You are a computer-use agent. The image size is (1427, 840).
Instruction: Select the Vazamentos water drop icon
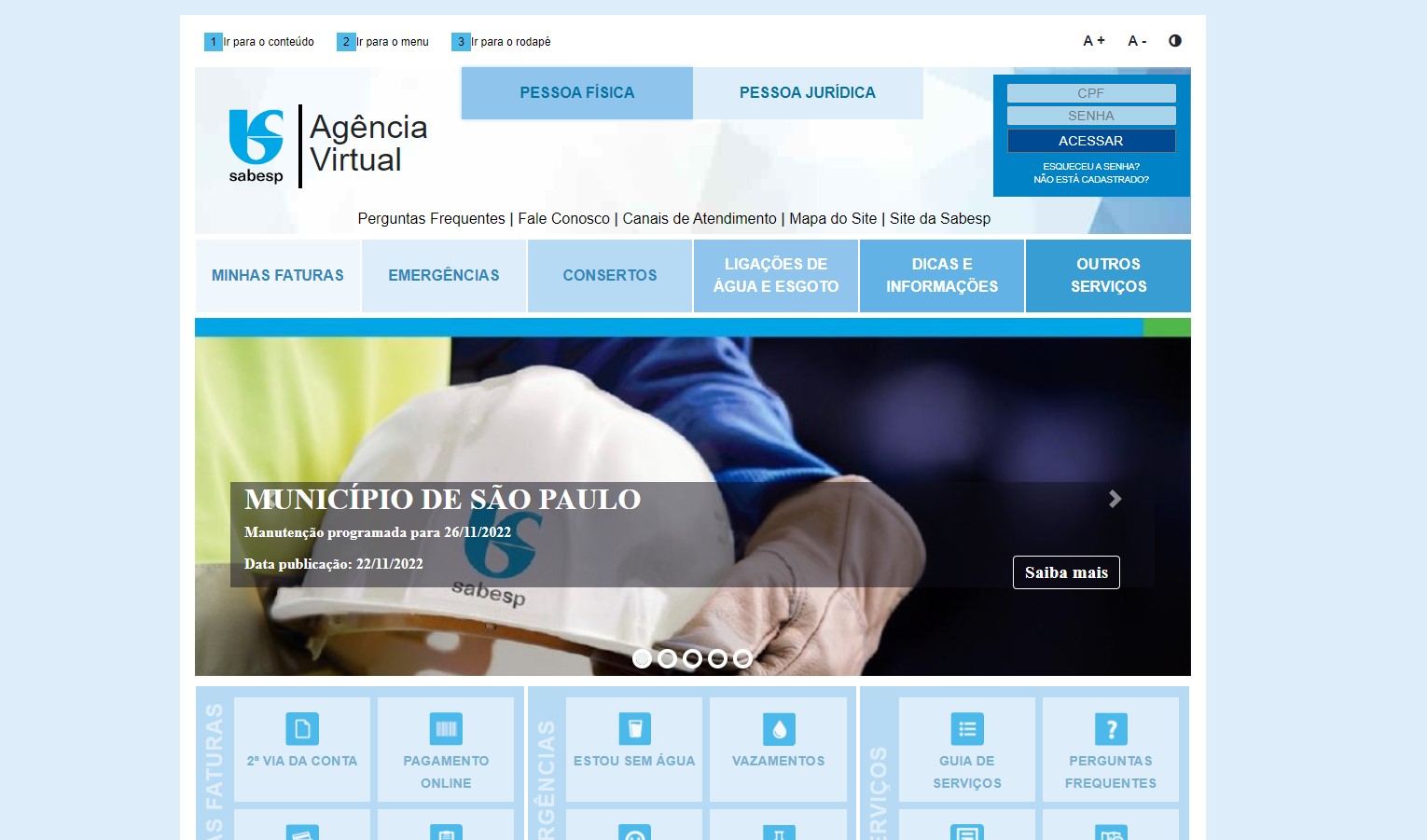coord(779,728)
